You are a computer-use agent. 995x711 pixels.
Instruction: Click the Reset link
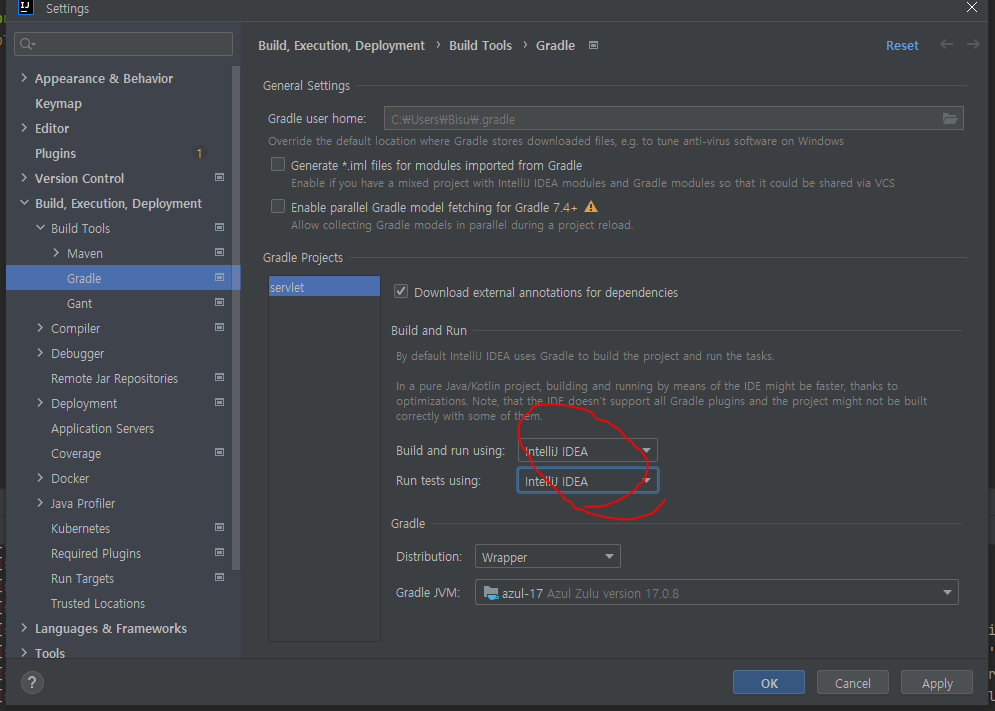pos(902,46)
